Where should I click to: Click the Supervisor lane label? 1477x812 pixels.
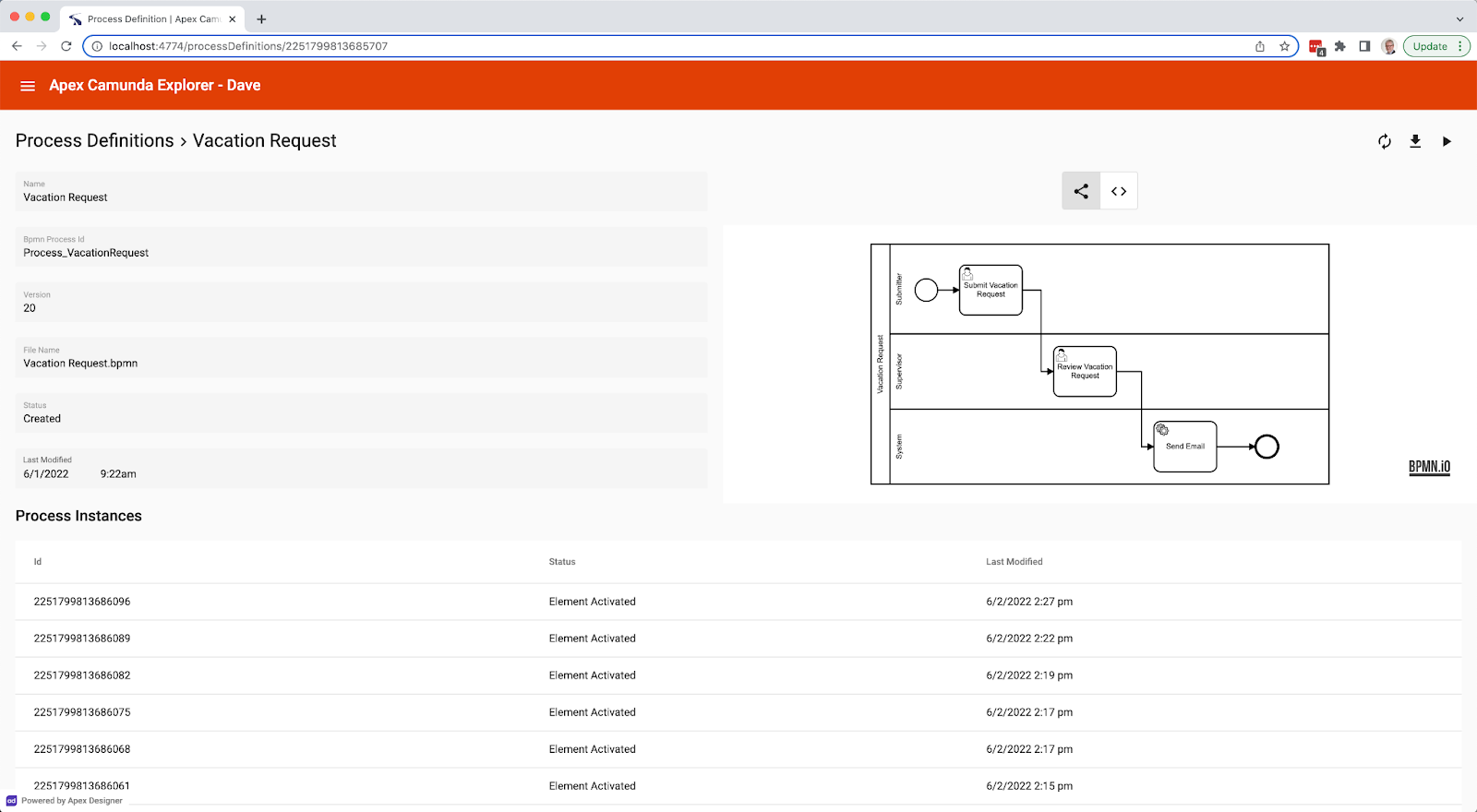(899, 371)
